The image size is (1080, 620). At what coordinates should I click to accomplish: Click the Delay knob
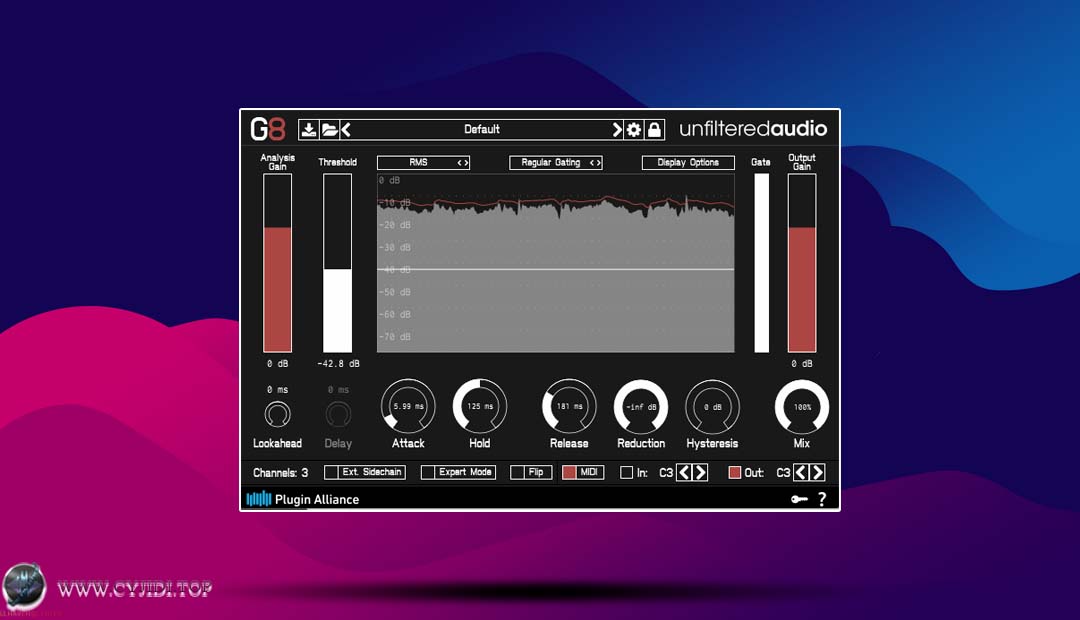(x=338, y=415)
